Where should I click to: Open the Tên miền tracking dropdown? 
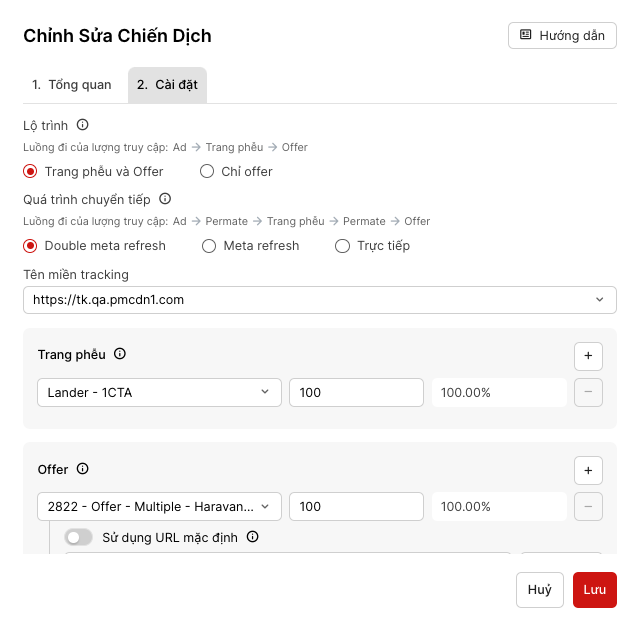pyautogui.click(x=320, y=299)
